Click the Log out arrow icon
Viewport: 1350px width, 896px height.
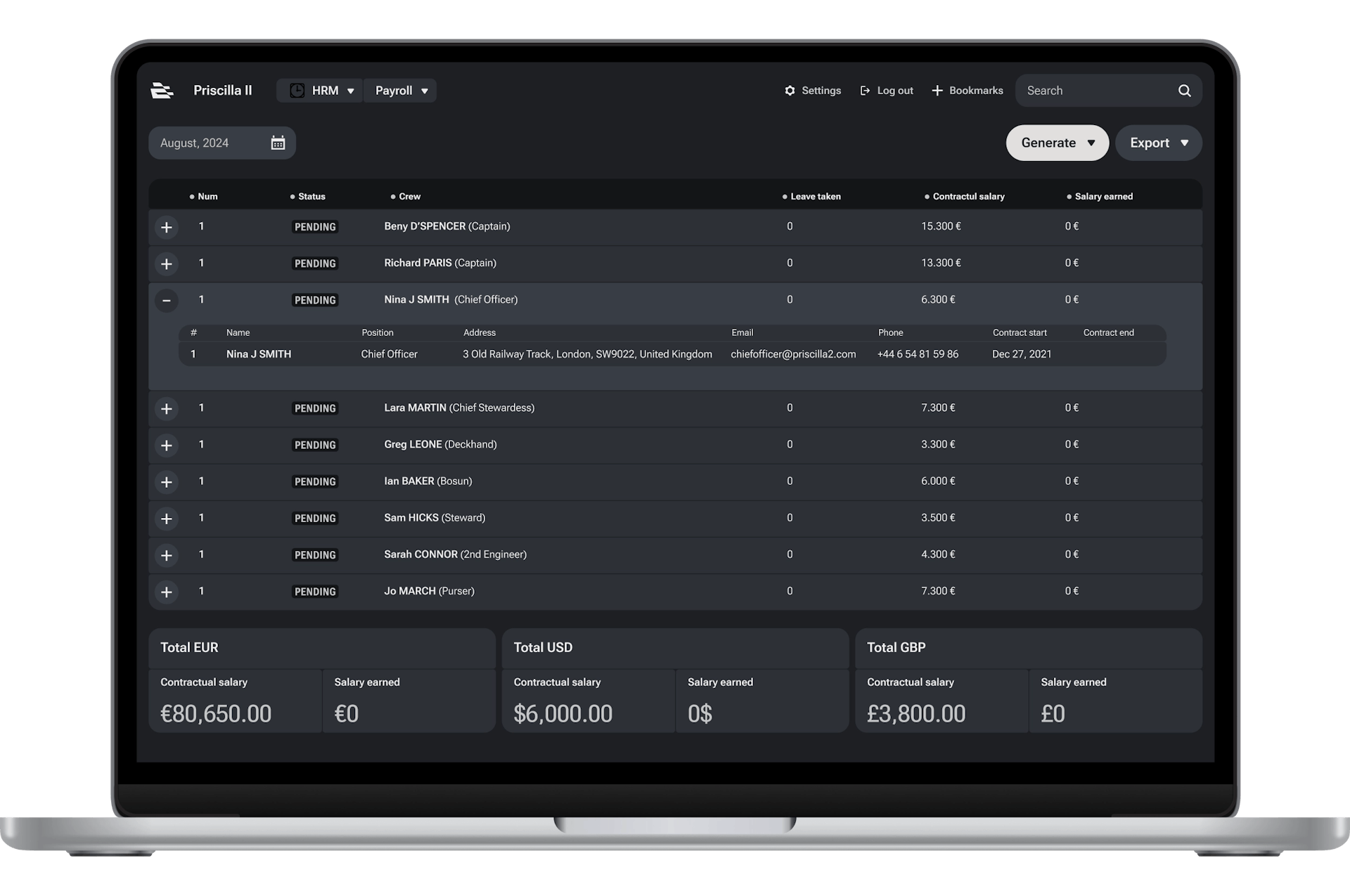coord(865,91)
